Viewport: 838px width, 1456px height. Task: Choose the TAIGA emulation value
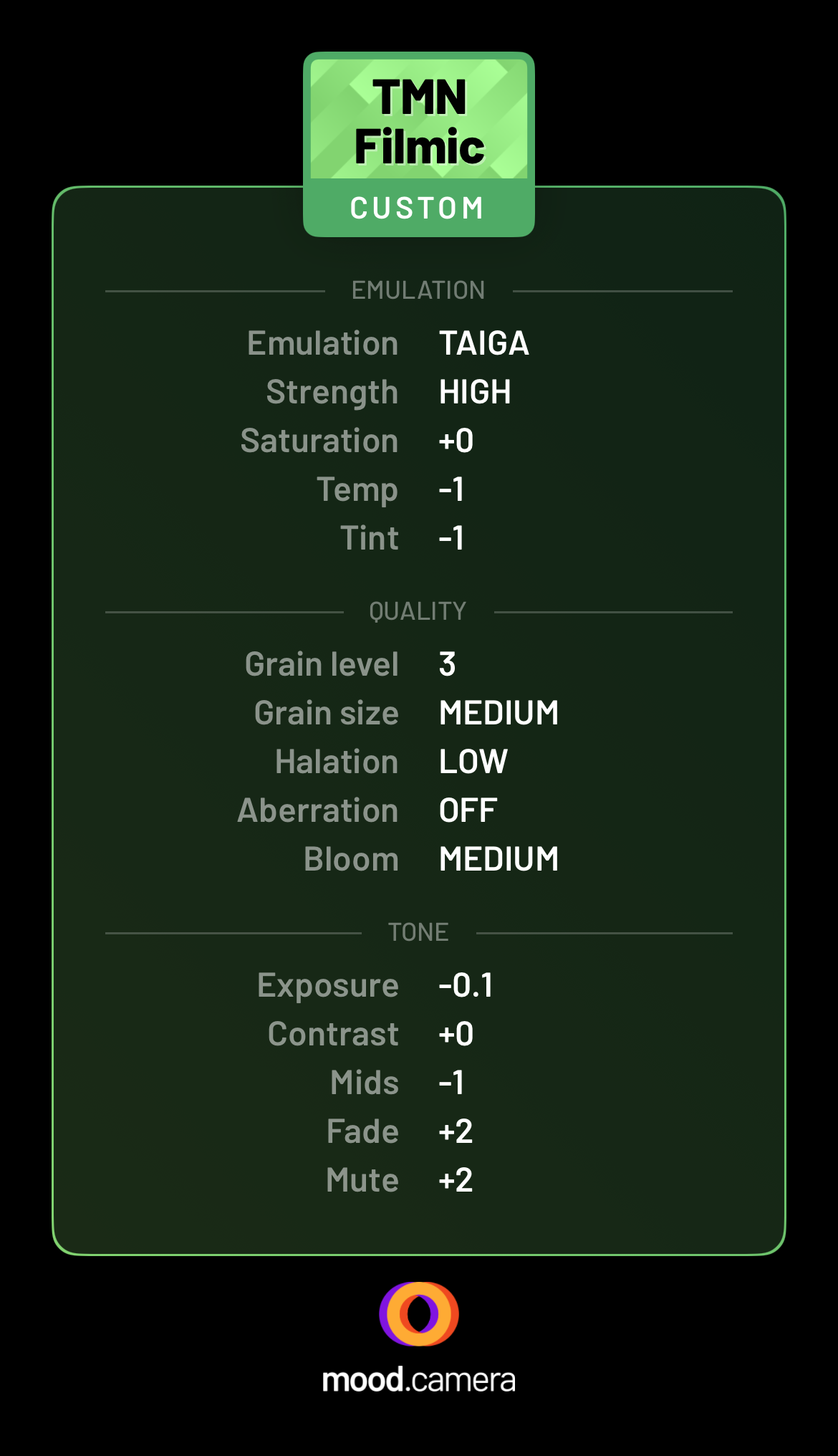coord(484,343)
